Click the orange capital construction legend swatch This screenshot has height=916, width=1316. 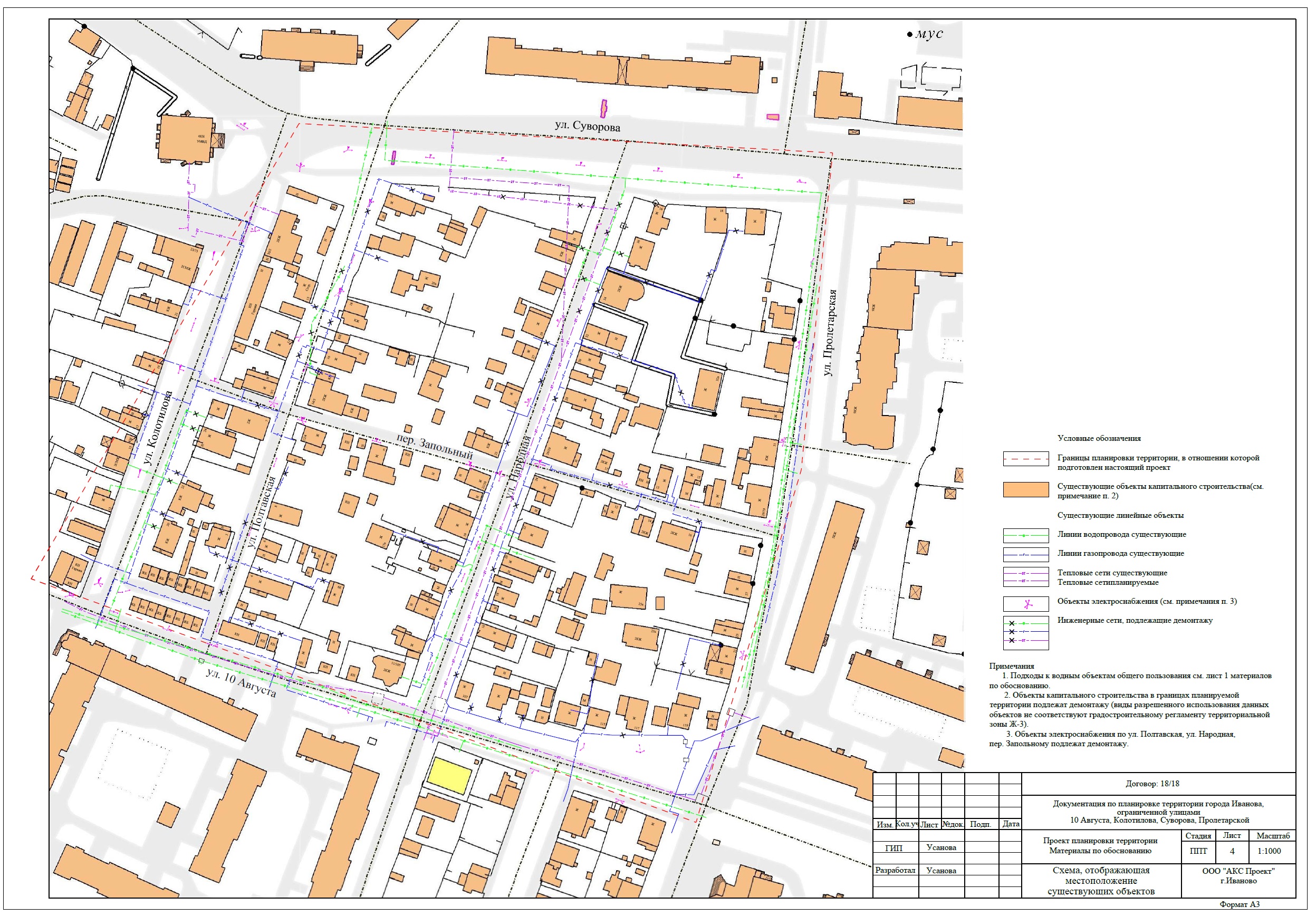tap(1025, 489)
